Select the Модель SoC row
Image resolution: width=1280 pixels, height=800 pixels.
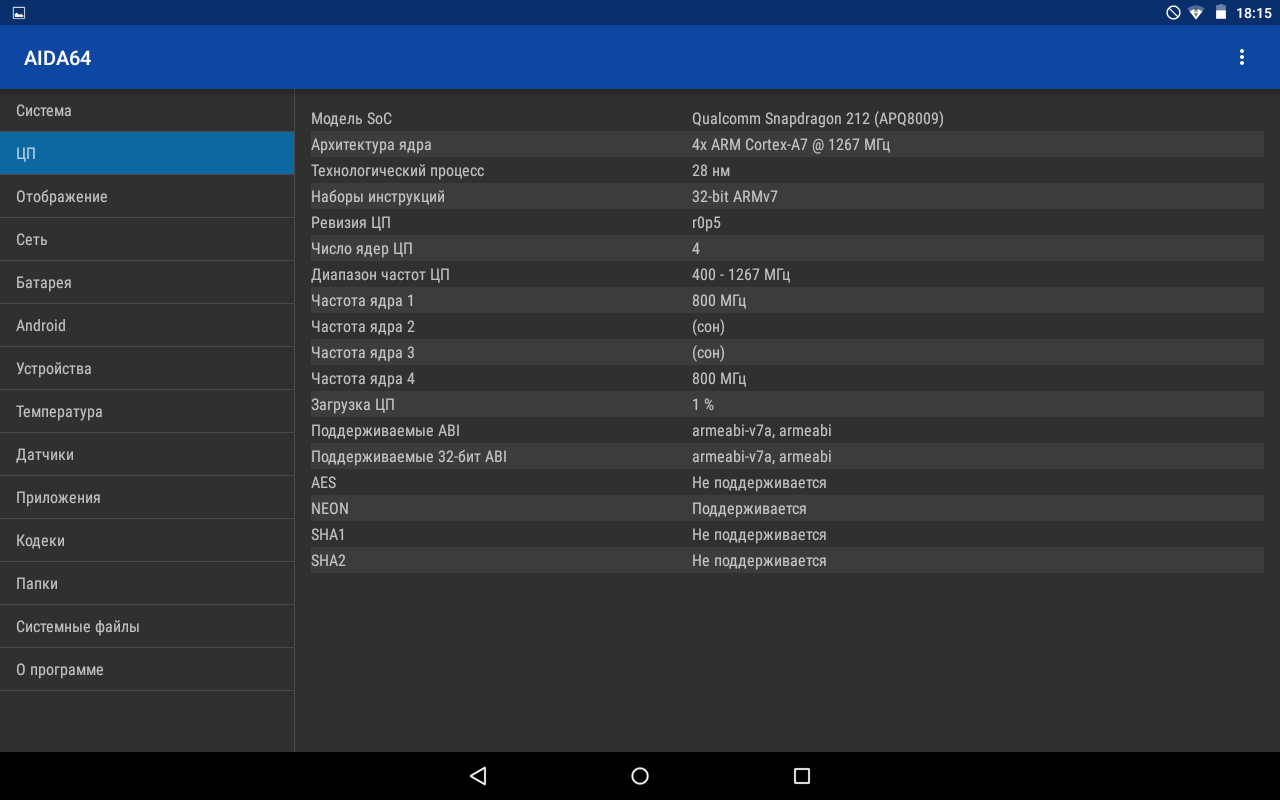pos(787,119)
